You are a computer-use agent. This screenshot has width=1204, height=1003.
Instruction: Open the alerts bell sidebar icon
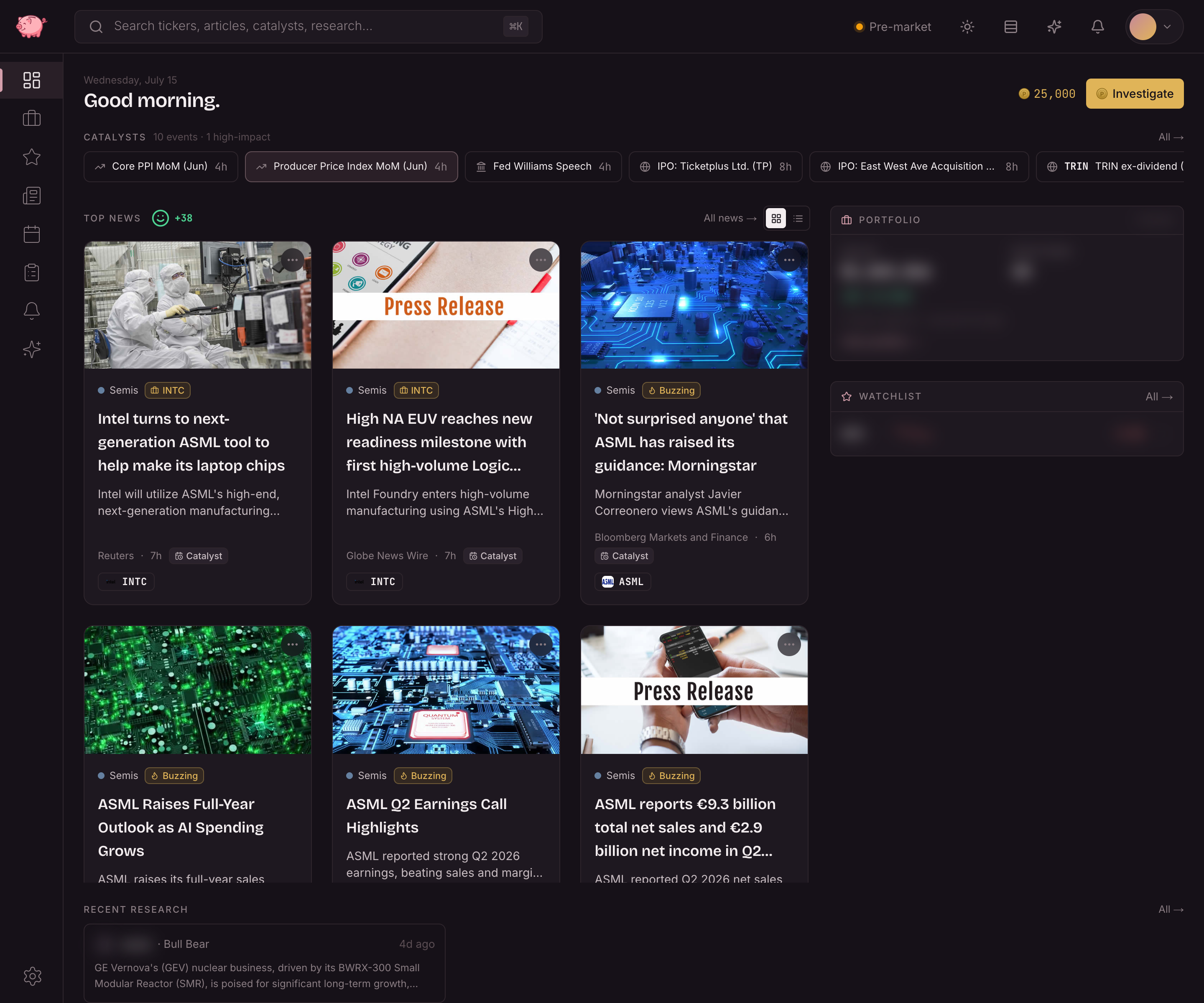coord(31,311)
